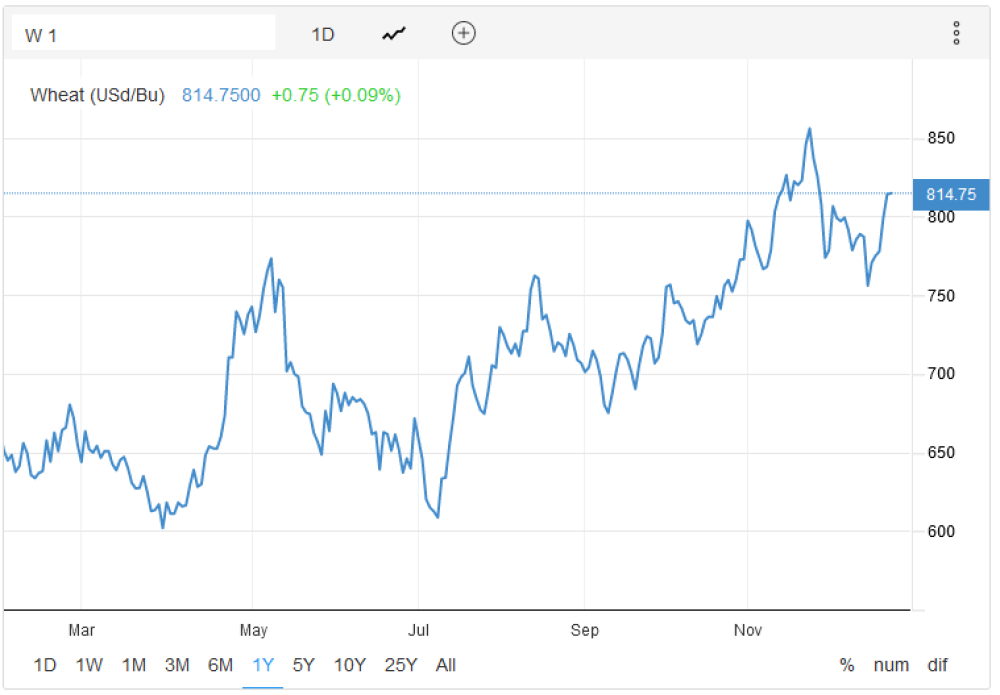Viewport: 1000px width, 695px height.
Task: Click the add indicator plus icon
Action: [464, 34]
